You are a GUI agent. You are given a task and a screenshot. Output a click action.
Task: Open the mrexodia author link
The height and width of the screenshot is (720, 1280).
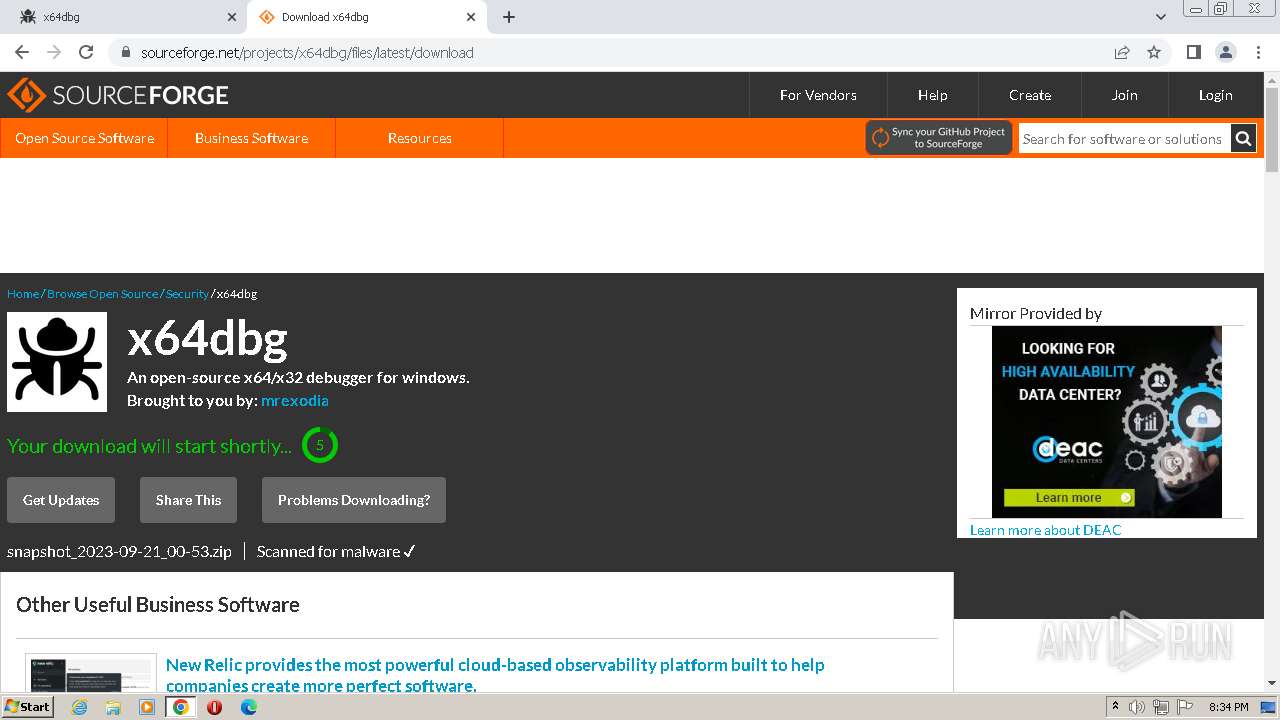pos(294,400)
